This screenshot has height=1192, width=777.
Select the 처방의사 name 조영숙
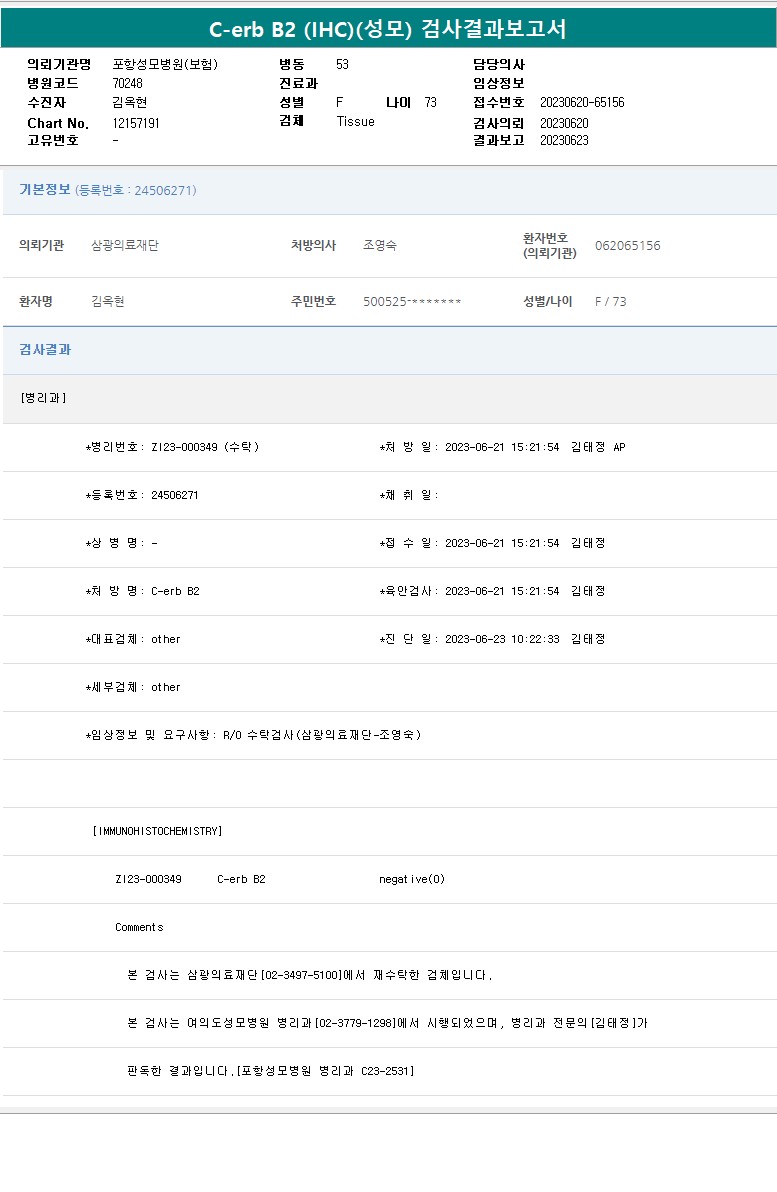(380, 246)
